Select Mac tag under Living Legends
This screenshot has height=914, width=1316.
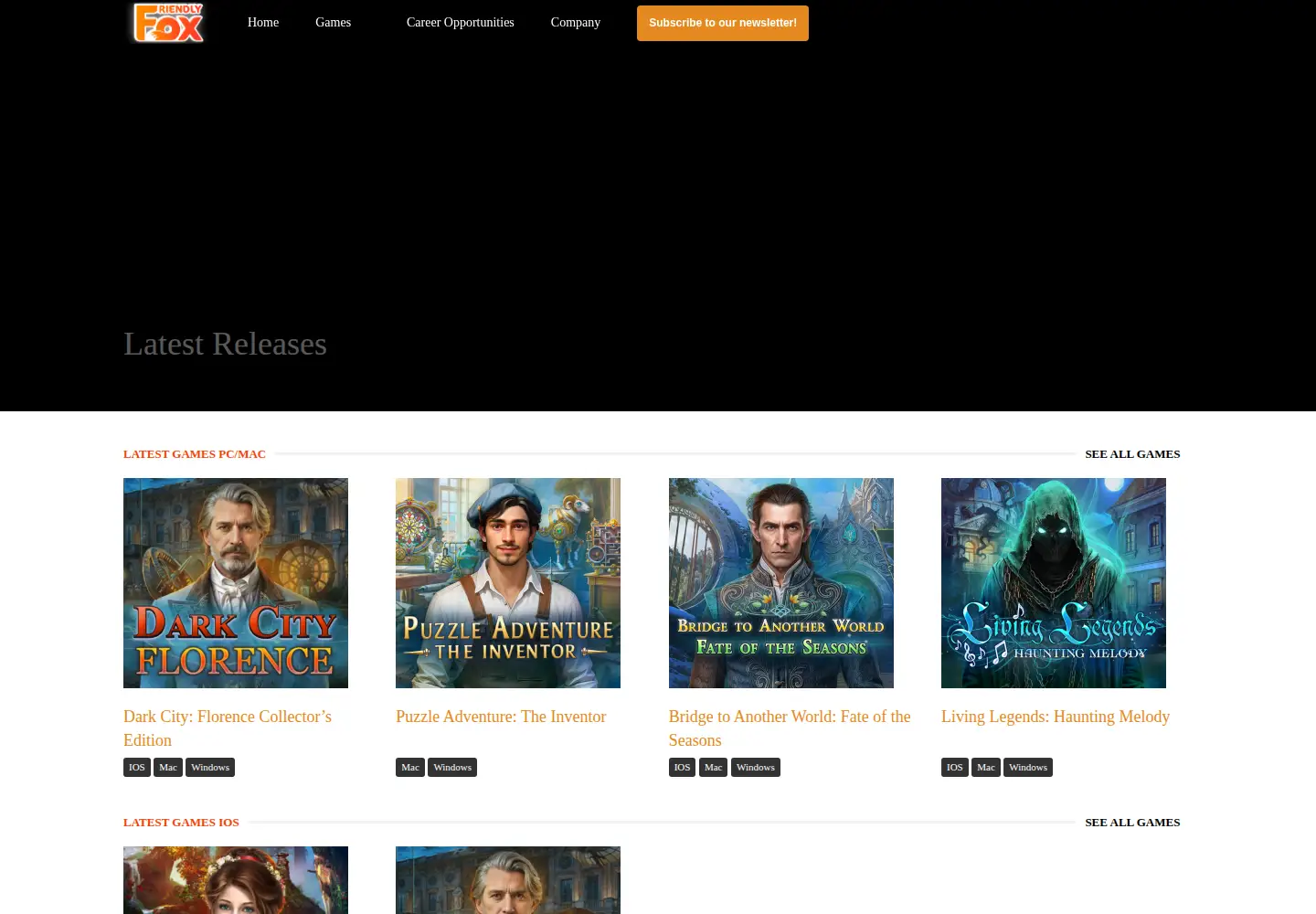coord(986,767)
